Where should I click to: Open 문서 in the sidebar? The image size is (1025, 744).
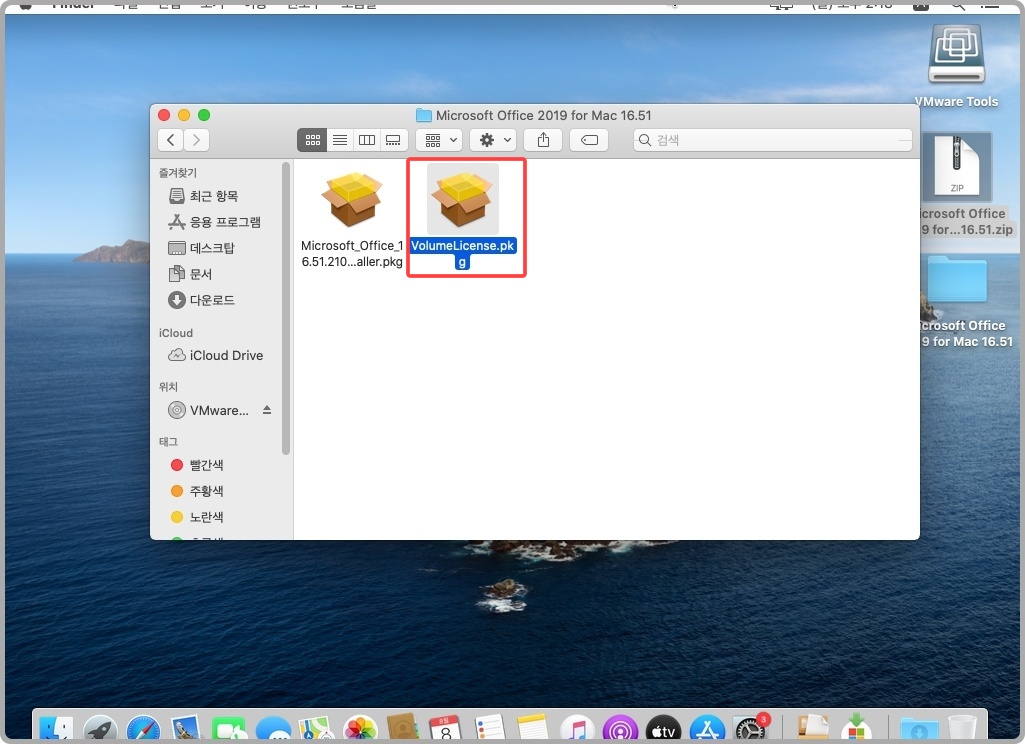coord(190,274)
